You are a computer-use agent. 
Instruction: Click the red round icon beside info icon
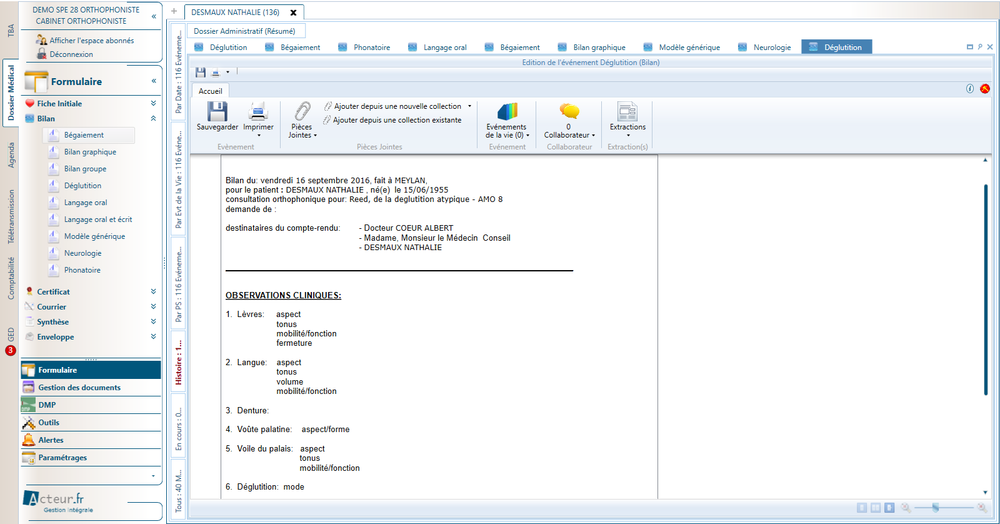[985, 89]
